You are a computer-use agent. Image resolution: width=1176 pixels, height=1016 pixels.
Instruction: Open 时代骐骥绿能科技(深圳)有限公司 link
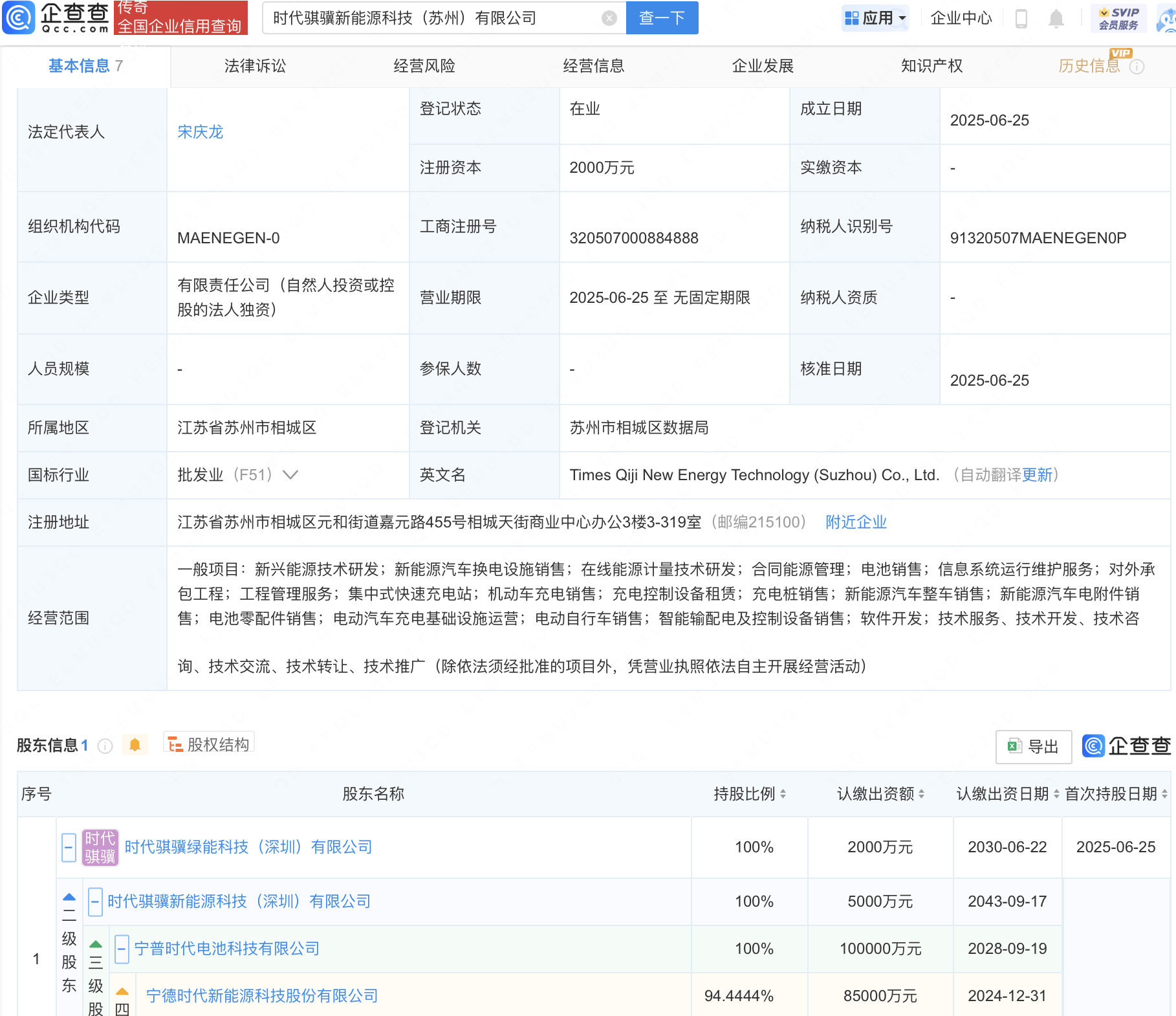[248, 847]
